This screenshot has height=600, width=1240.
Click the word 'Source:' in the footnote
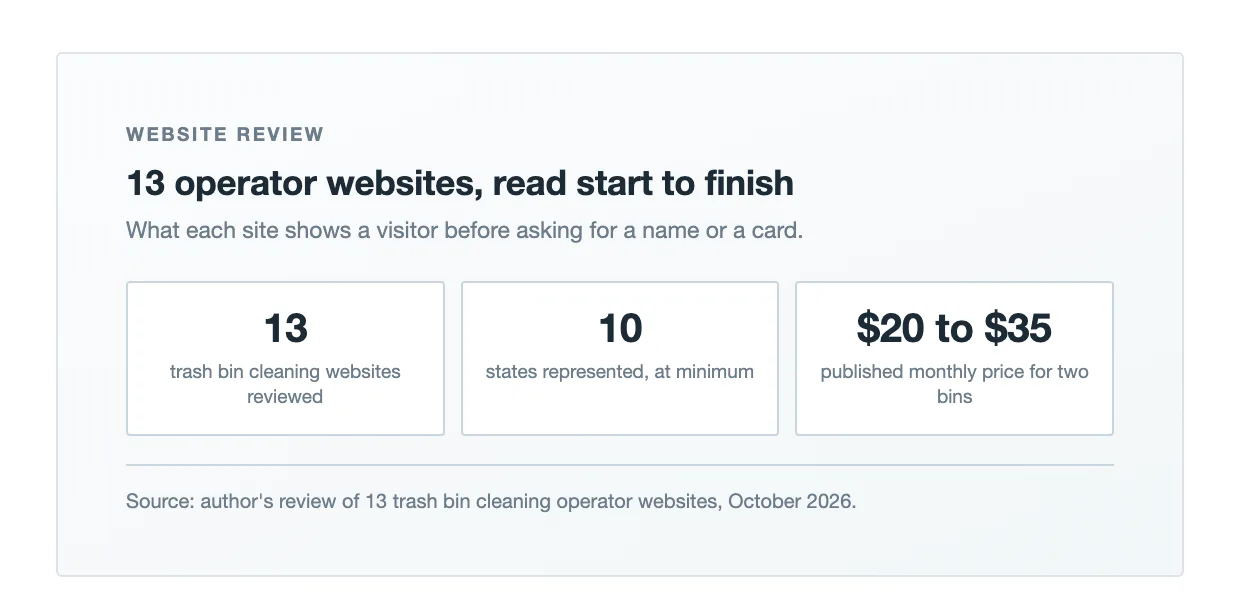point(160,501)
